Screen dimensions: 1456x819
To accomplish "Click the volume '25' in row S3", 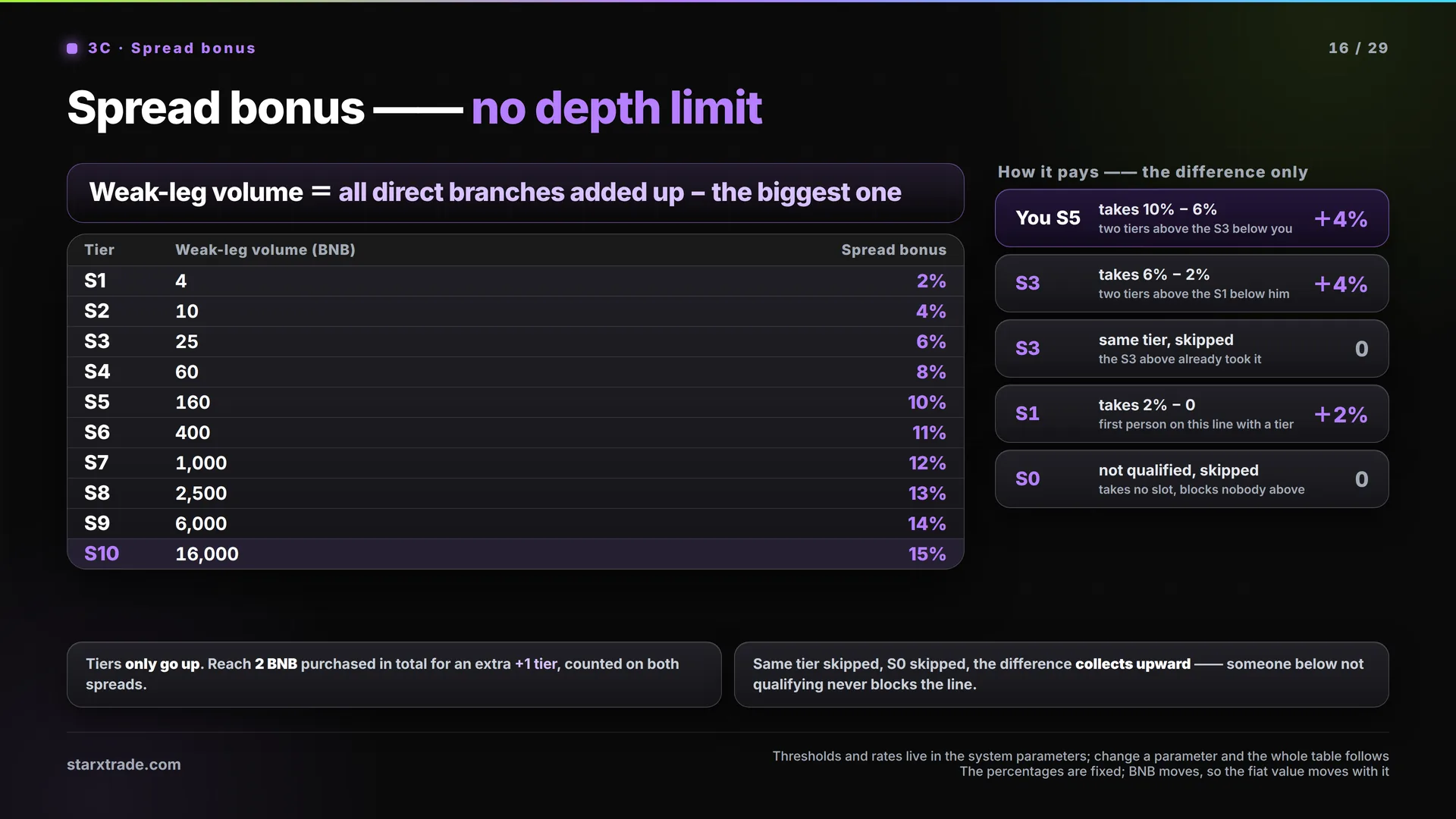I will (x=187, y=341).
